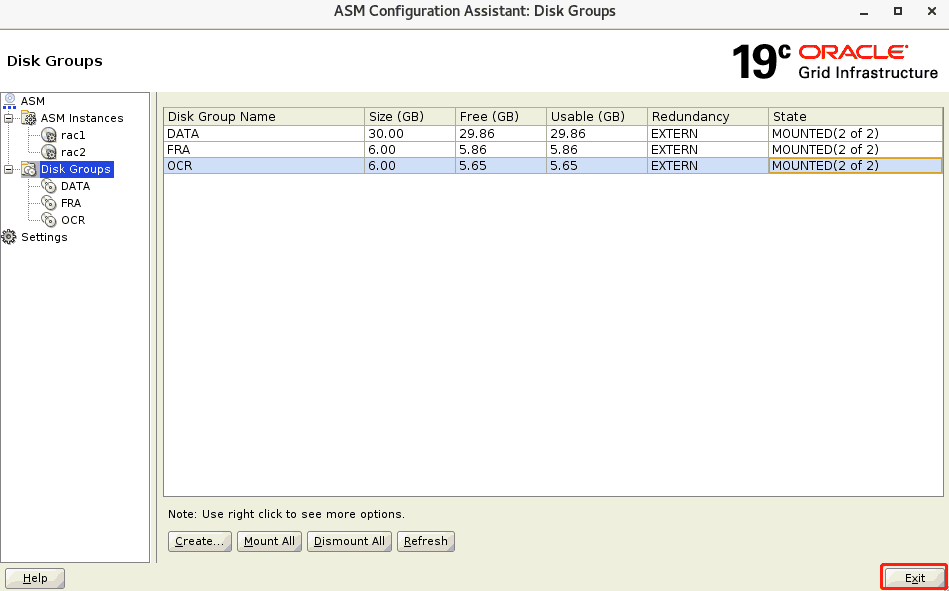The width and height of the screenshot is (949, 591).
Task: Click the Disk Groups folder icon
Action: click(29, 169)
